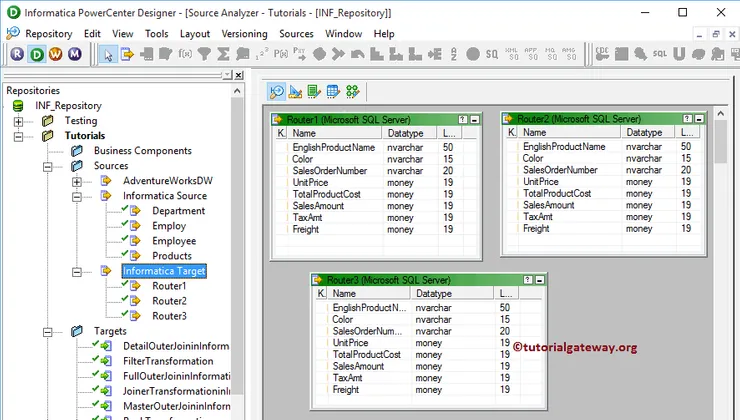
Task: Restore the inner Source Analyzer window
Action: [x=716, y=34]
